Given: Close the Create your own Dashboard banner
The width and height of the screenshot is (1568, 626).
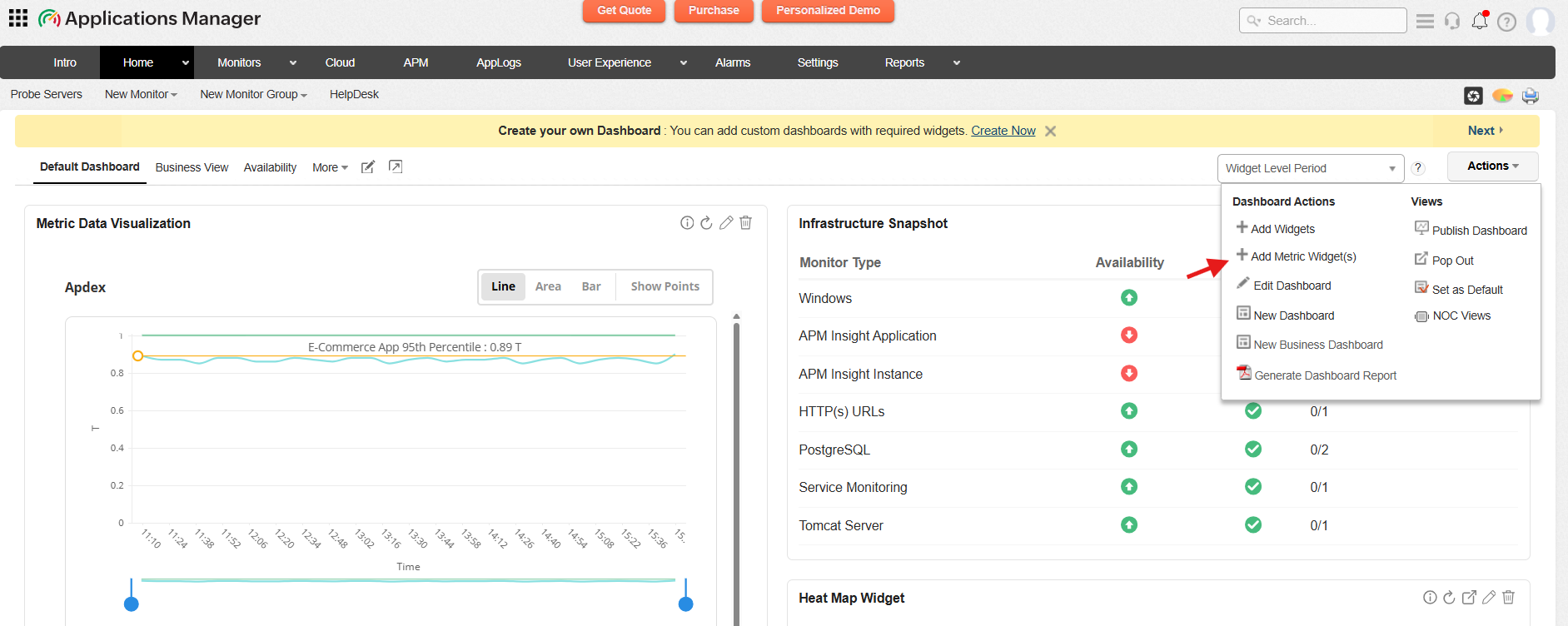Looking at the screenshot, I should coord(1051,131).
